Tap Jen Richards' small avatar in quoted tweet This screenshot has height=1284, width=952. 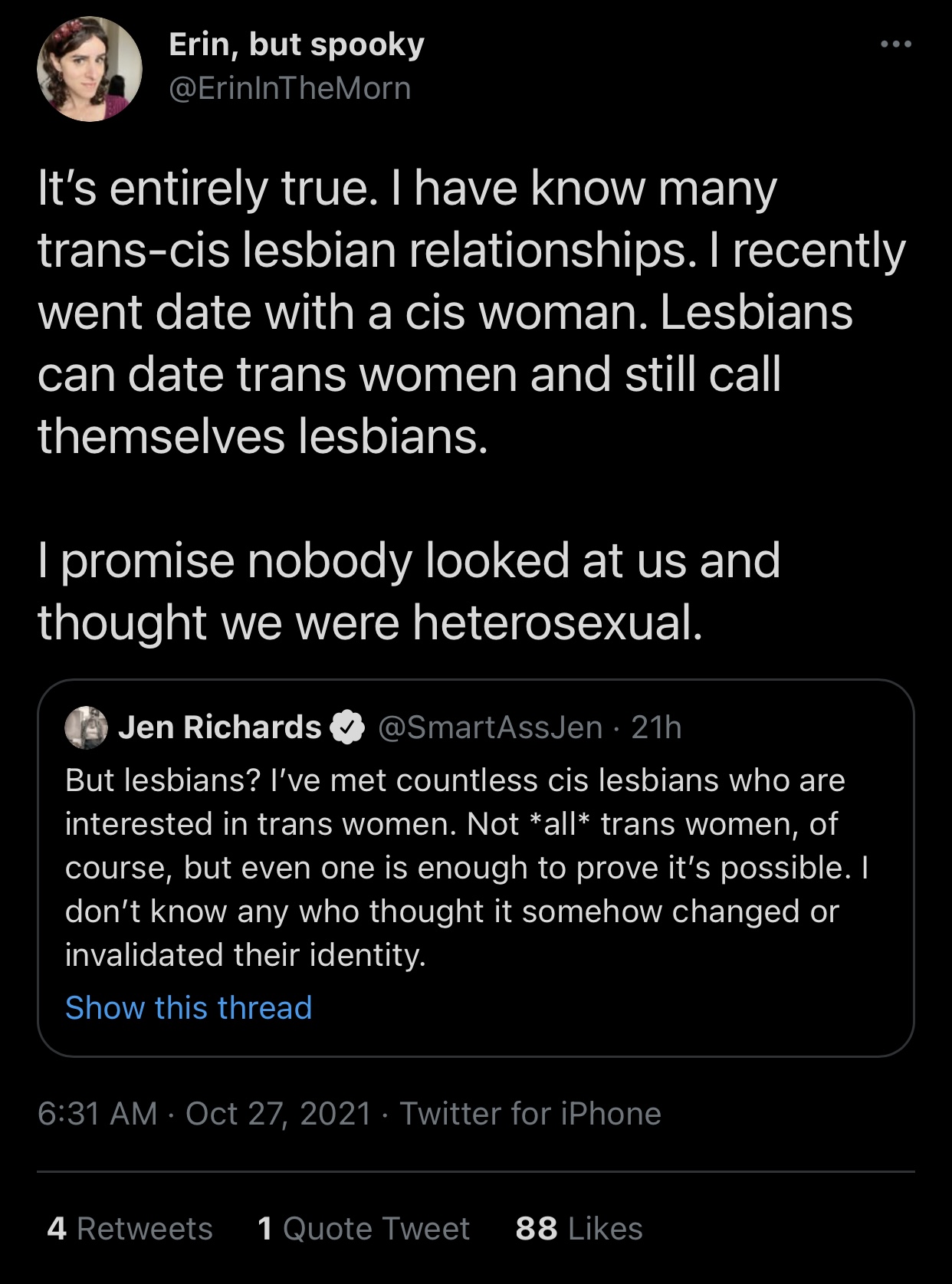click(86, 727)
